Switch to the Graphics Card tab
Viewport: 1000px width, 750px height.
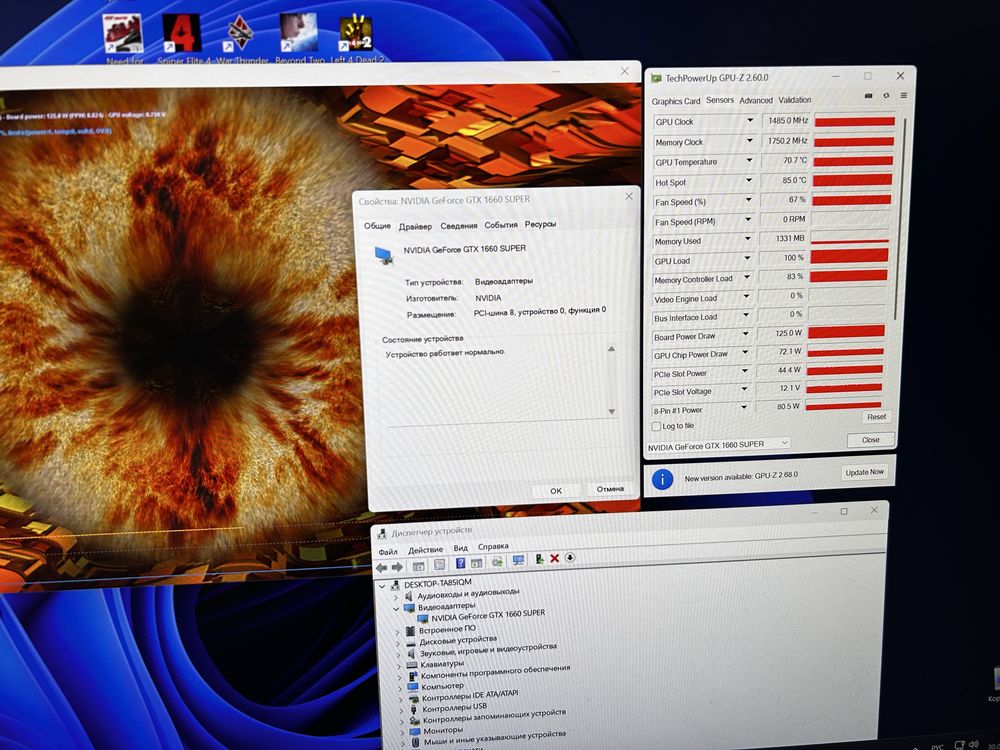[x=675, y=101]
